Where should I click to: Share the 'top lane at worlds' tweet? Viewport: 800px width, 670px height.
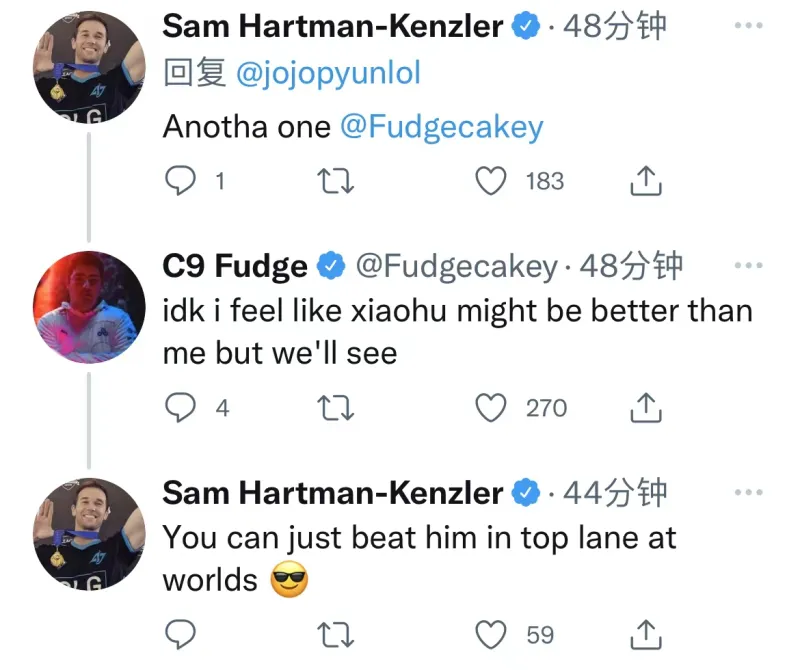[646, 635]
